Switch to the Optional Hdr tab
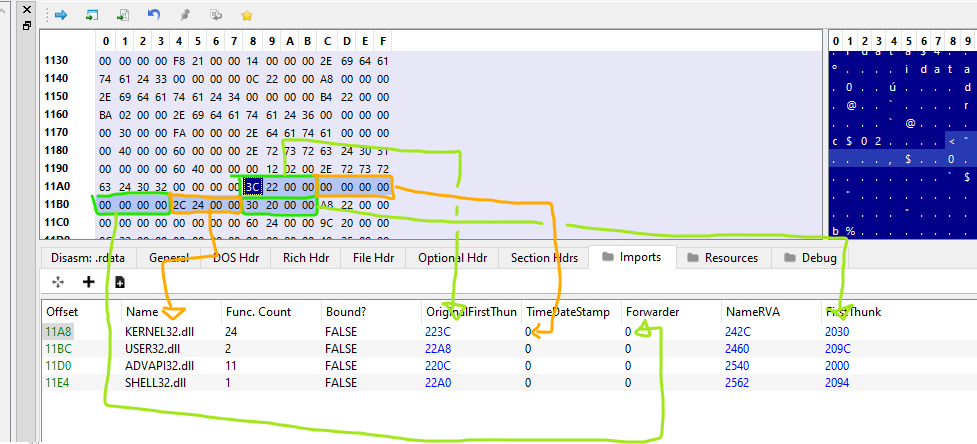The width and height of the screenshot is (977, 444). point(452,258)
